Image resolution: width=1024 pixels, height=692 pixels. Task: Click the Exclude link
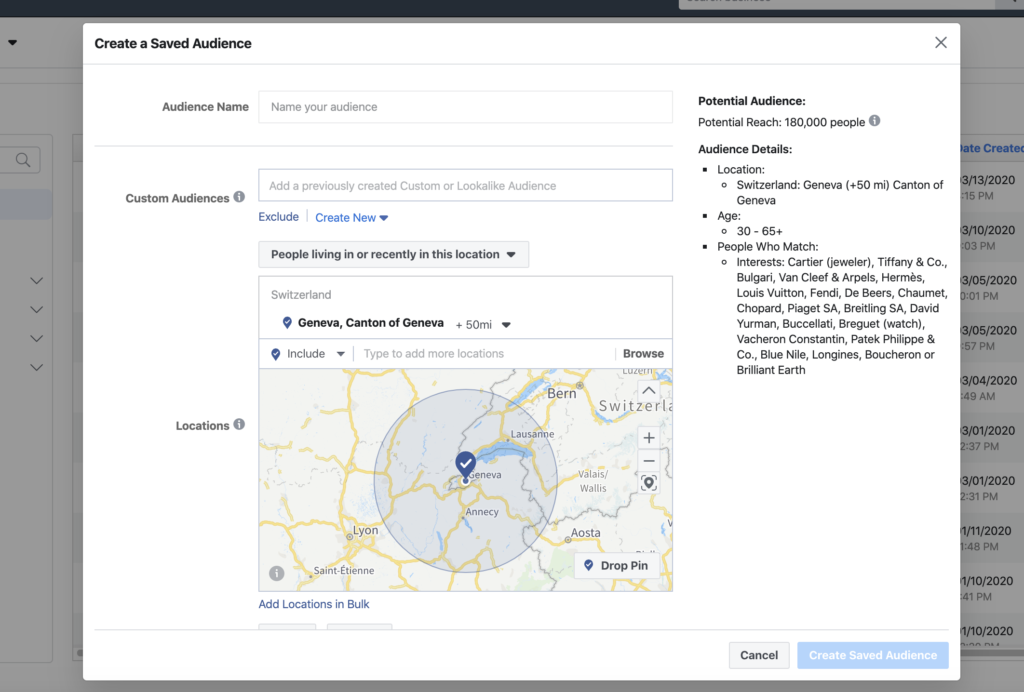(278, 217)
